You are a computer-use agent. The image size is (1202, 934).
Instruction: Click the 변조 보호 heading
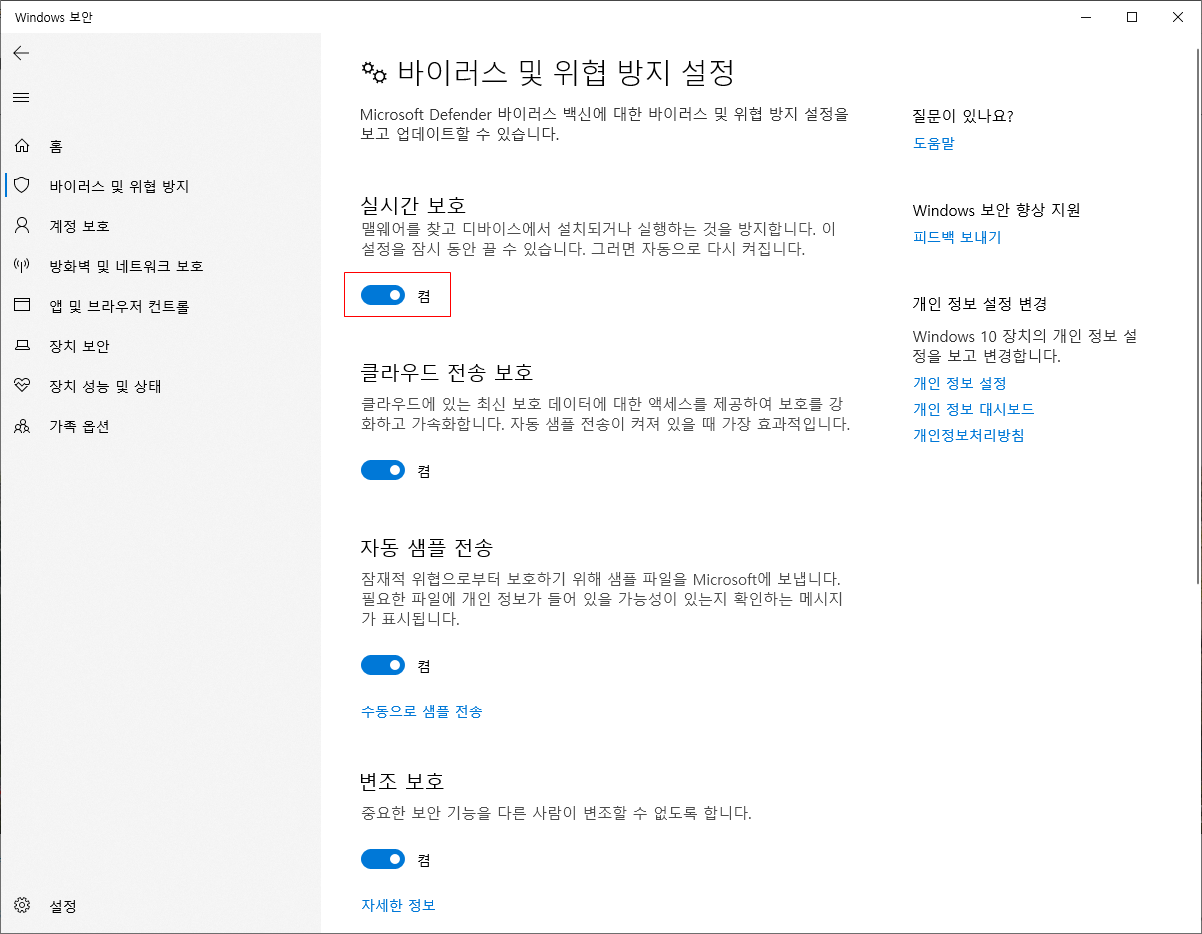coord(402,781)
